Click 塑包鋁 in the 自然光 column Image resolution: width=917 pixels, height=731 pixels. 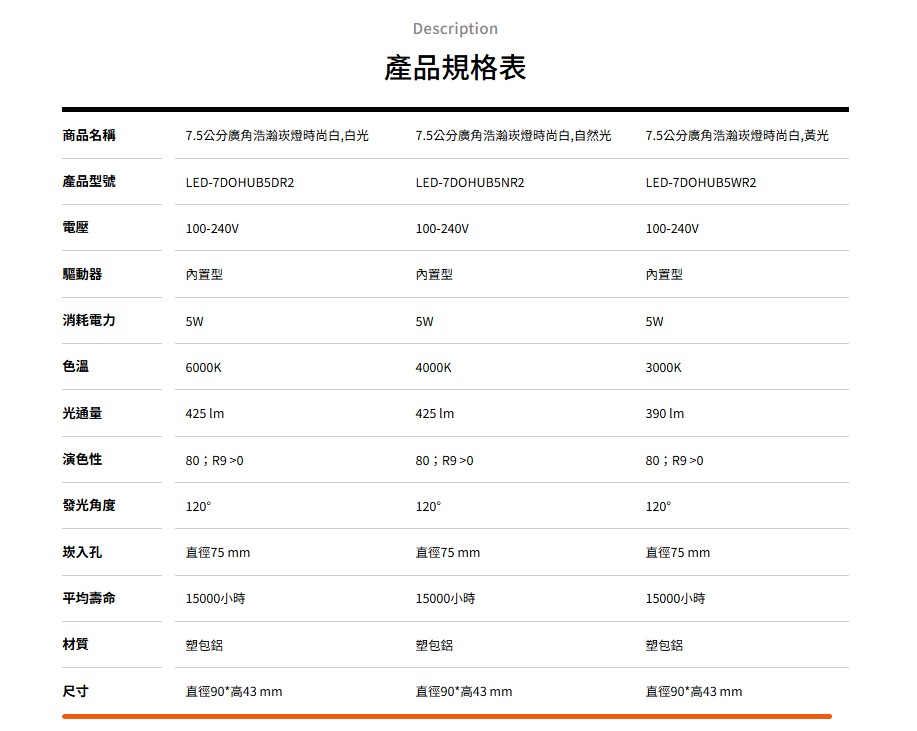coord(434,645)
